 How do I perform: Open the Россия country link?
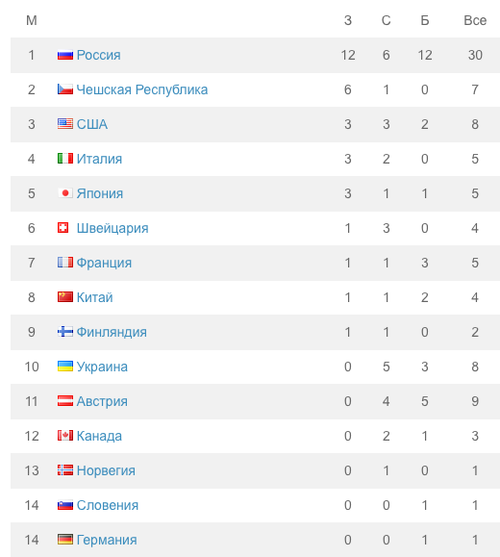99,55
